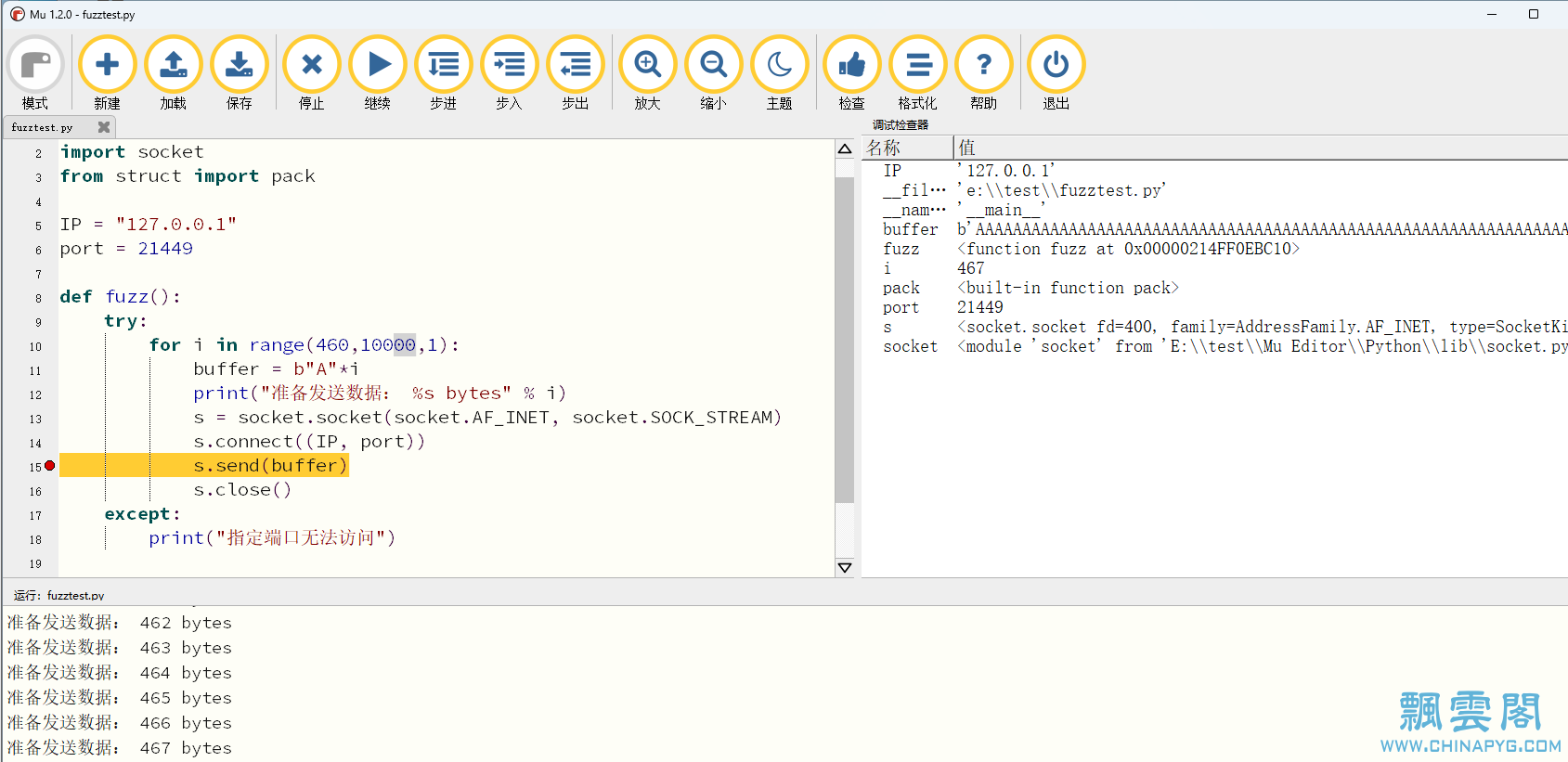This screenshot has height=762, width=1568.
Task: Click the port = 21449 code line
Action: 126,249
